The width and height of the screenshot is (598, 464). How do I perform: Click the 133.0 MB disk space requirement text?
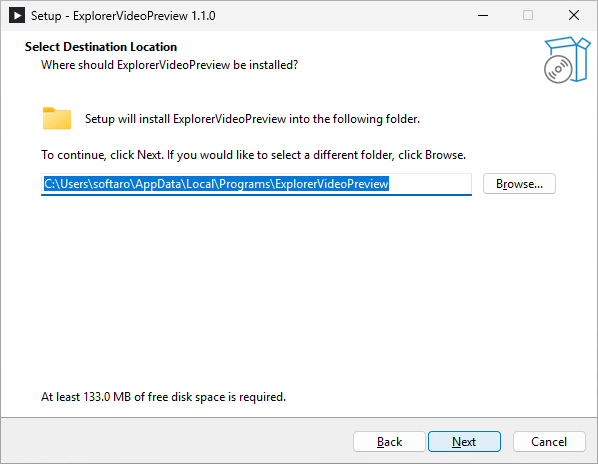pyautogui.click(x=163, y=397)
